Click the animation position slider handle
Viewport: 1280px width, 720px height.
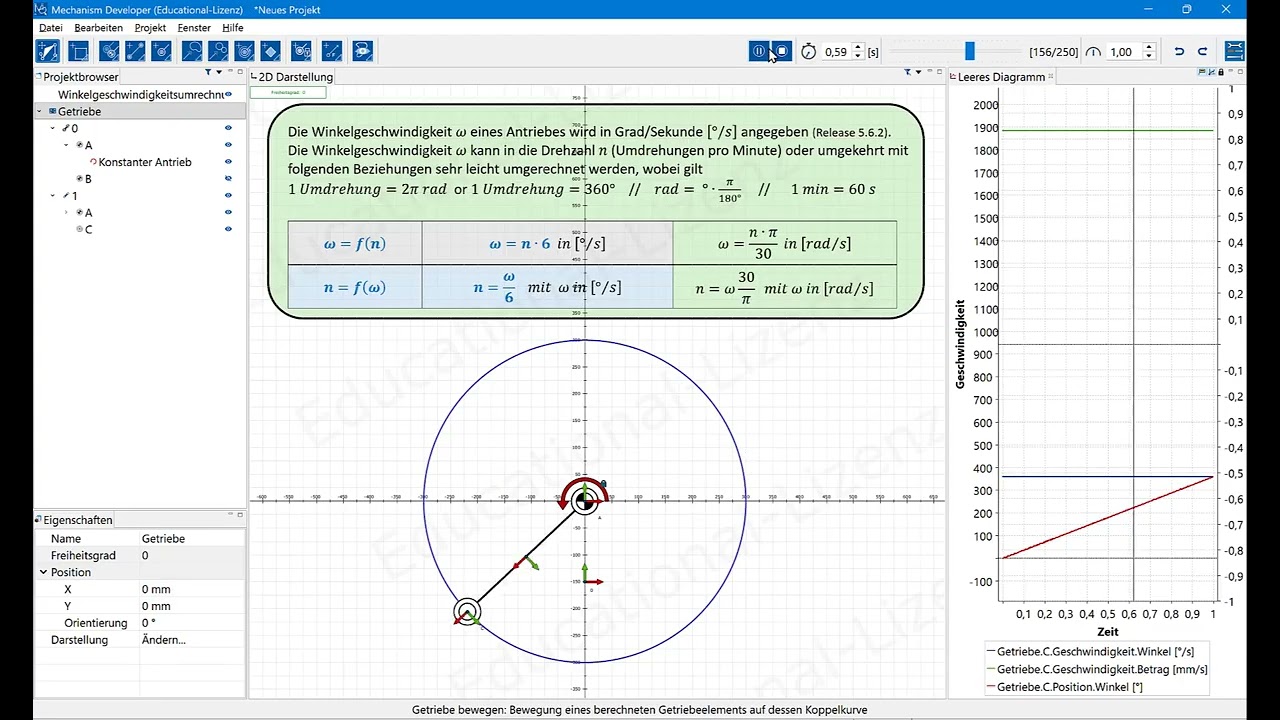pos(969,51)
